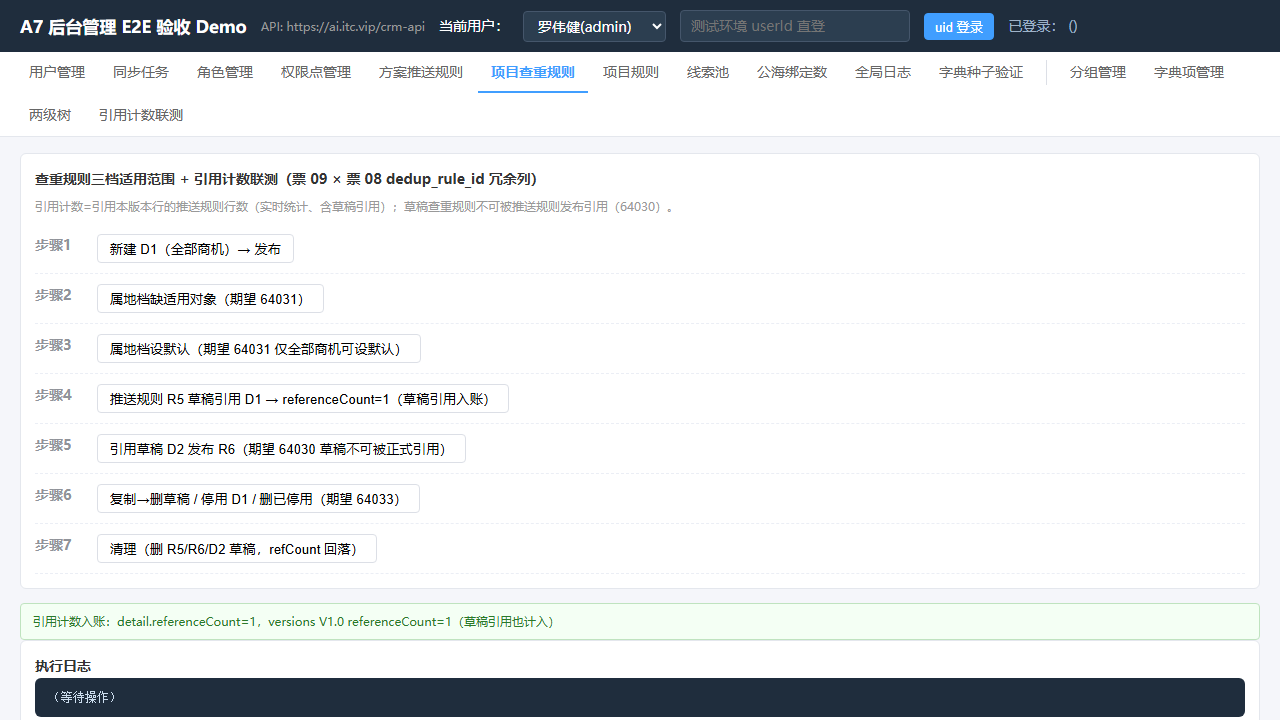Image resolution: width=1280 pixels, height=720 pixels.
Task: Click the uid 登录 button
Action: click(x=959, y=27)
